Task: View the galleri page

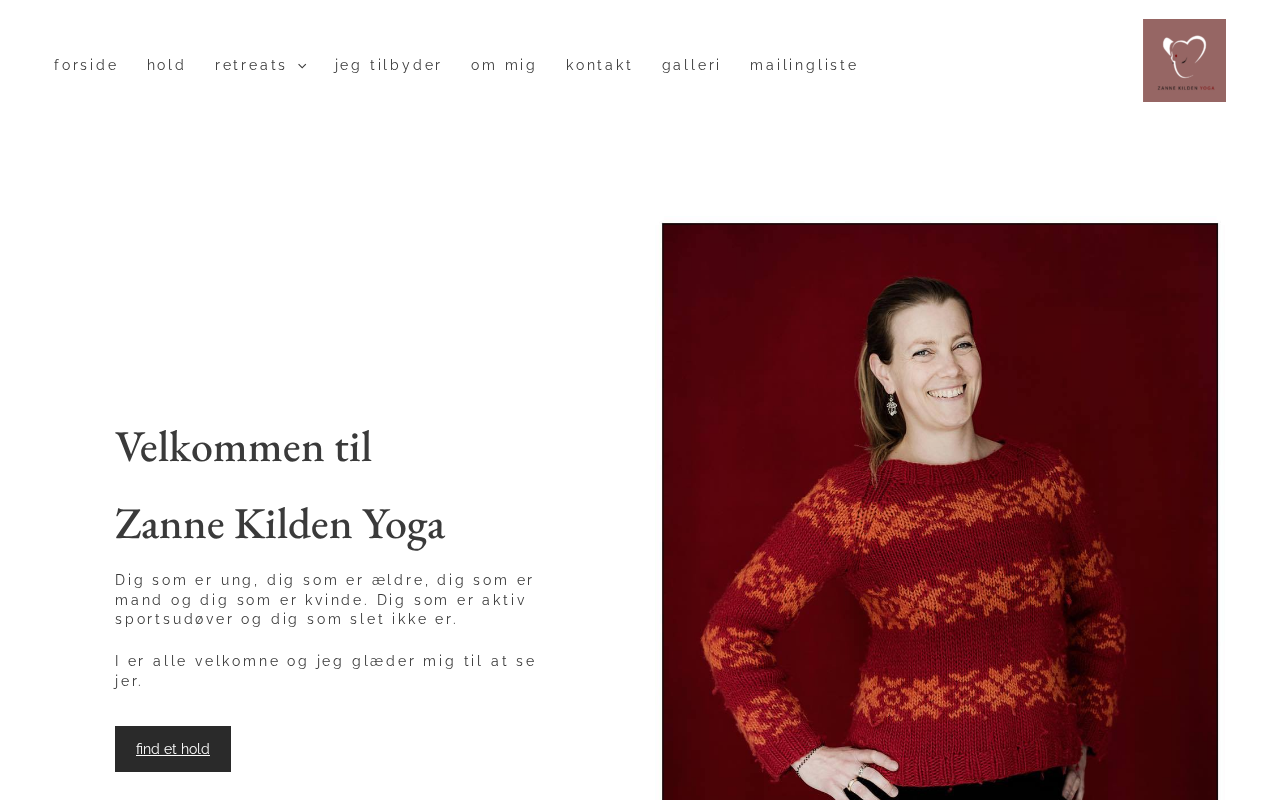Action: click(691, 65)
